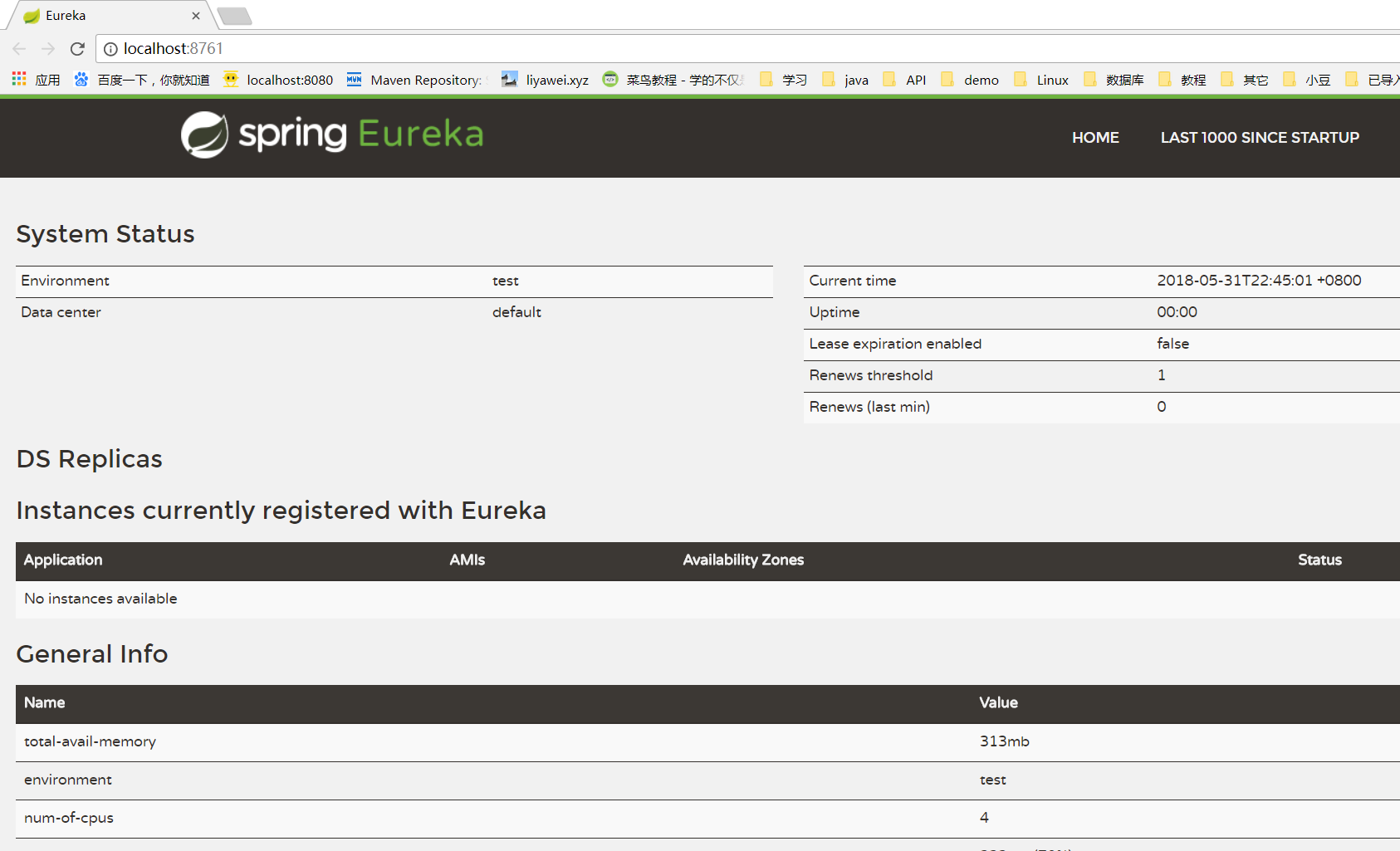
Task: Open the 数据库 bookmark folder
Action: pyautogui.click(x=1114, y=80)
